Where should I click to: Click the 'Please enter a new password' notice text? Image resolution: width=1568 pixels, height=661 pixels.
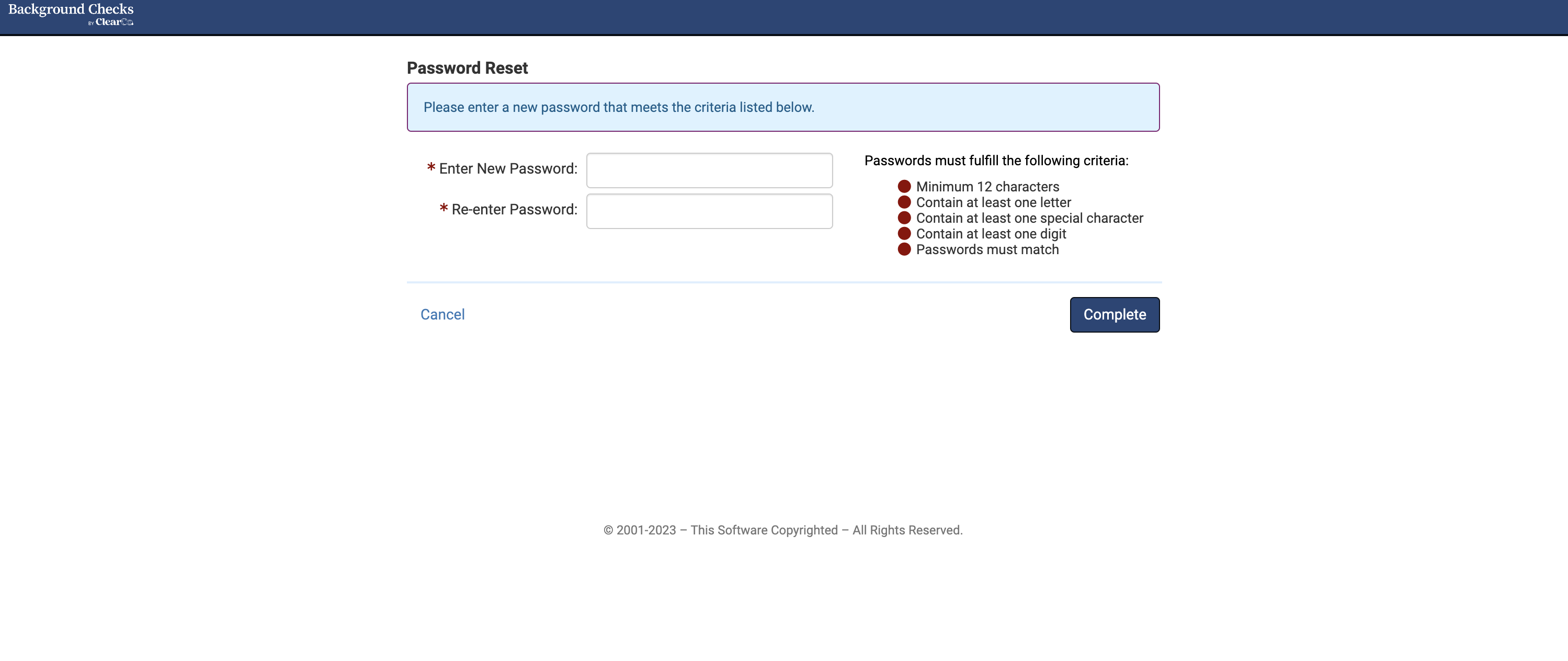click(x=618, y=108)
